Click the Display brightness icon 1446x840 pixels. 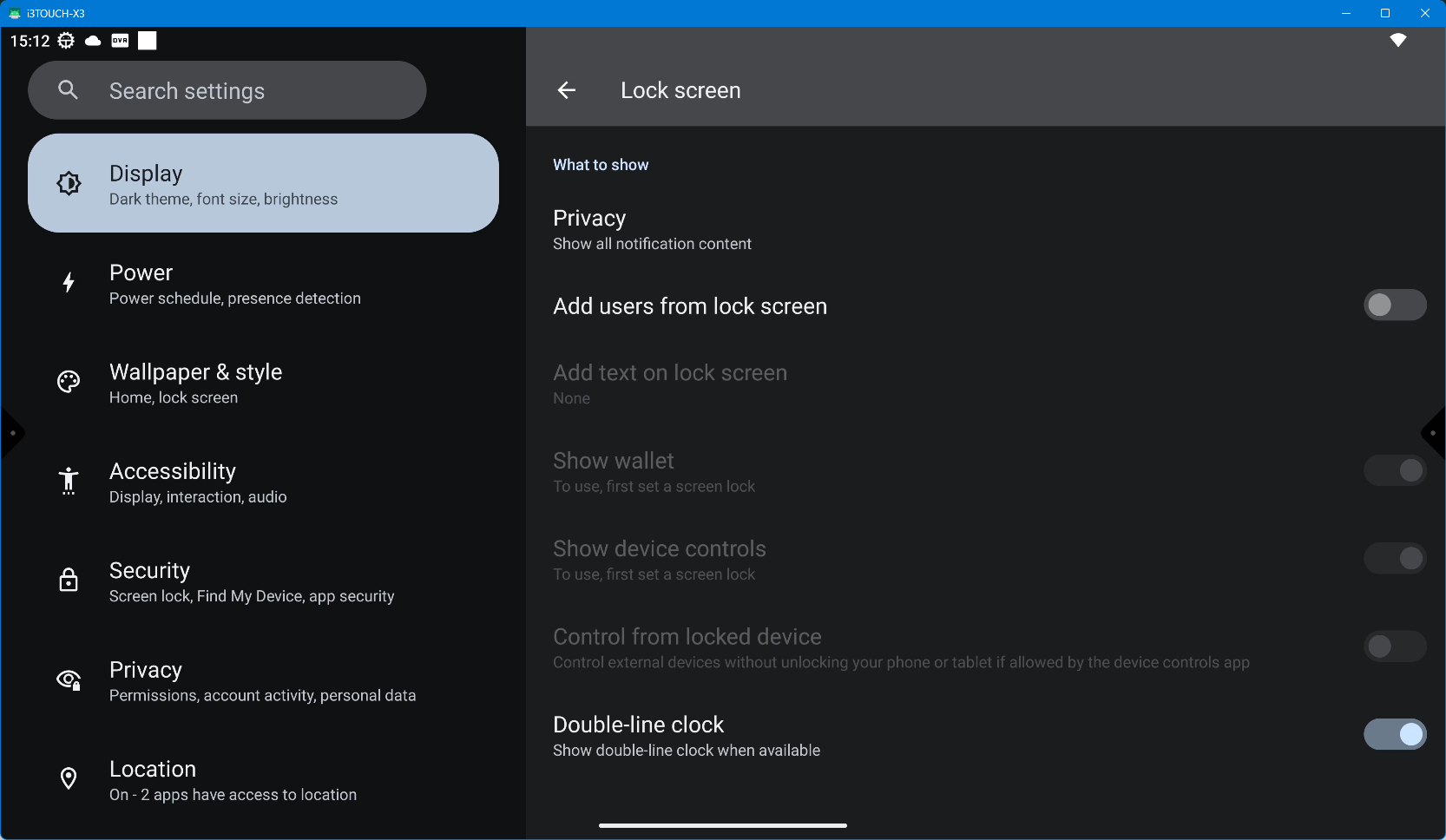pyautogui.click(x=69, y=183)
